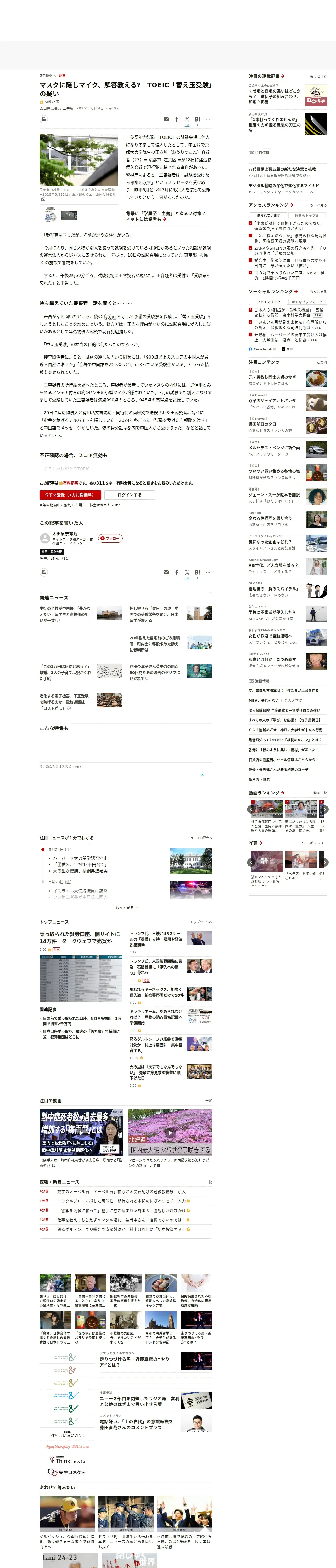This screenshot has height=1568, width=336.
Task: Click the 先生コネクト logo
Action: 67,1472
